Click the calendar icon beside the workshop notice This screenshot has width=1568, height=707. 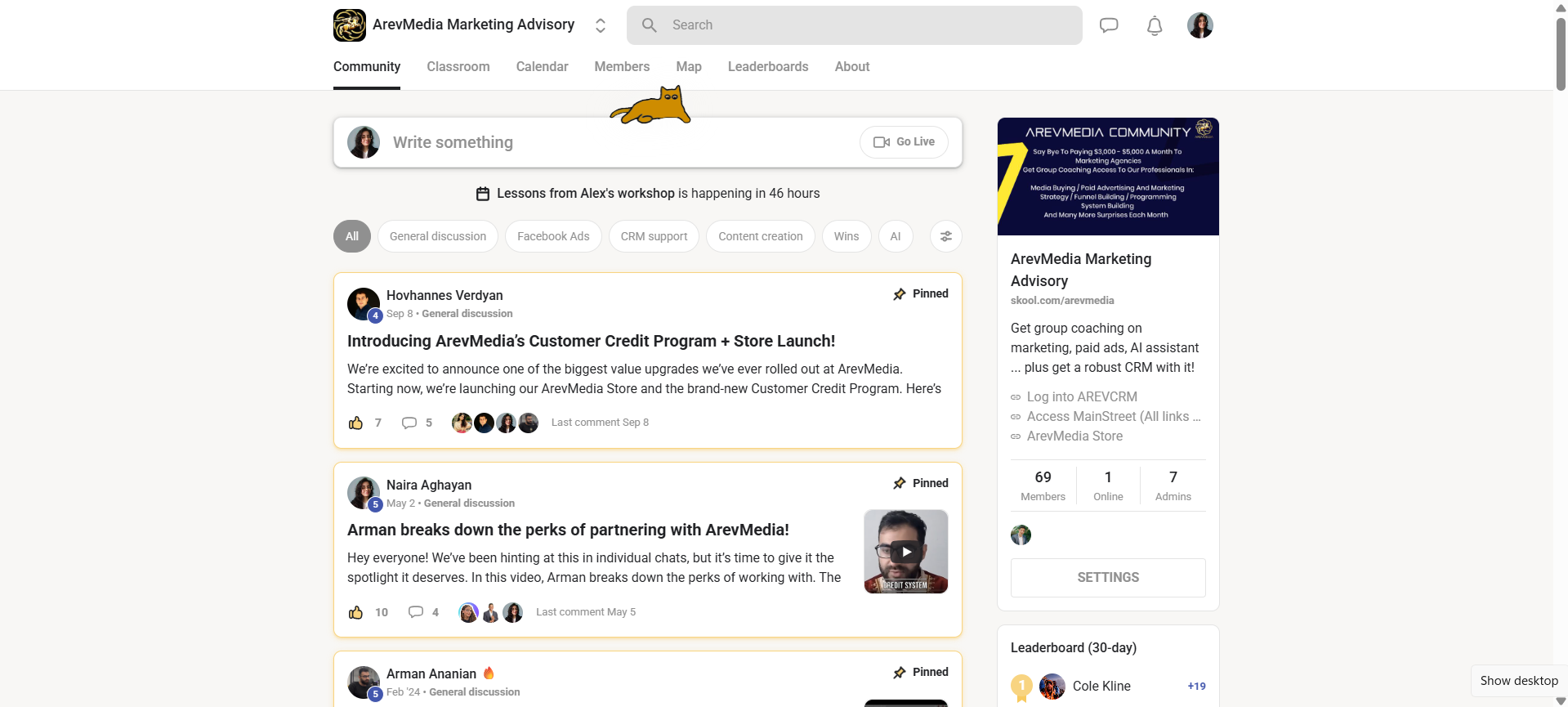click(483, 194)
